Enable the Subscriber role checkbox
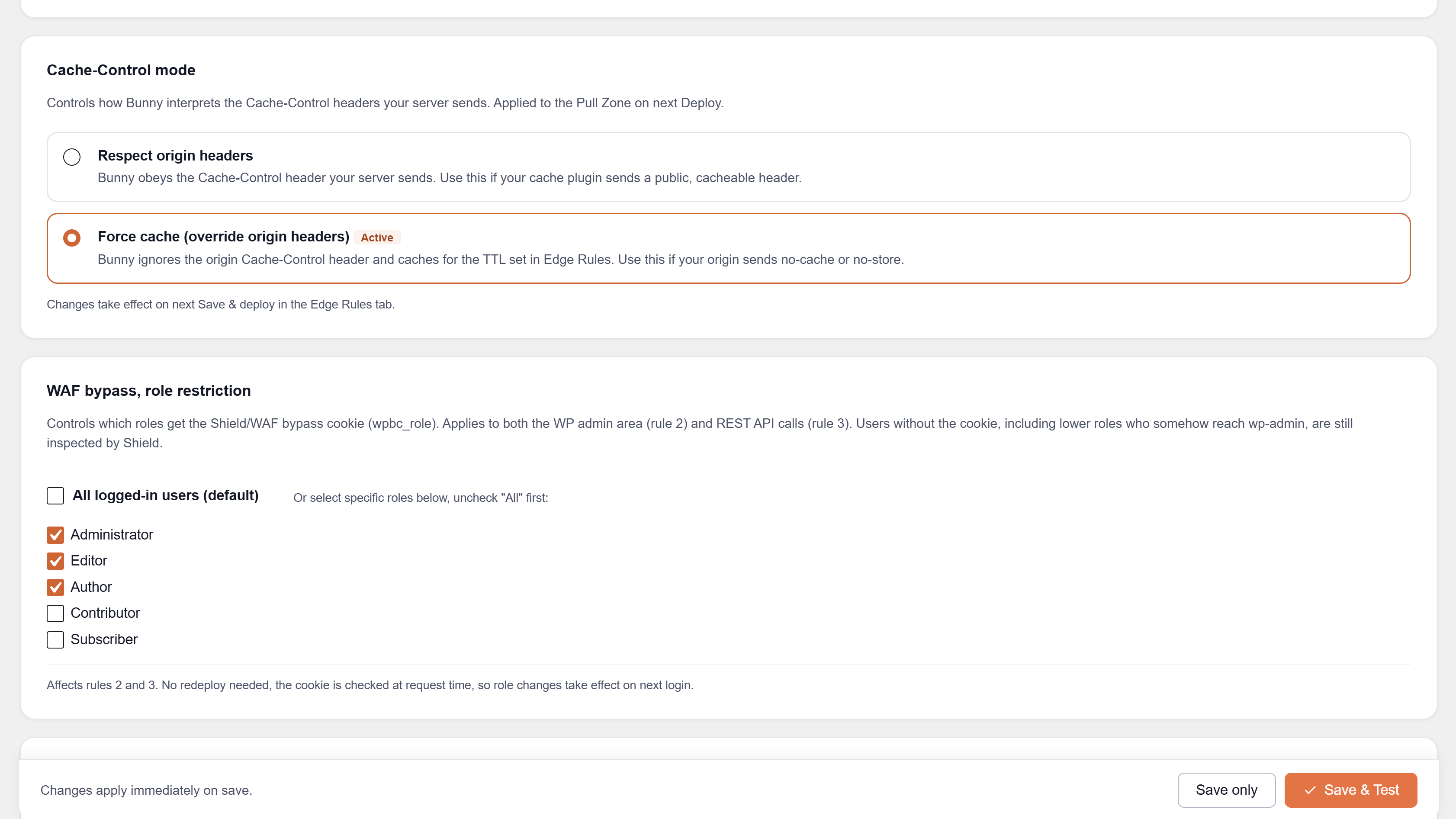Viewport: 1456px width, 819px height. pos(55,640)
